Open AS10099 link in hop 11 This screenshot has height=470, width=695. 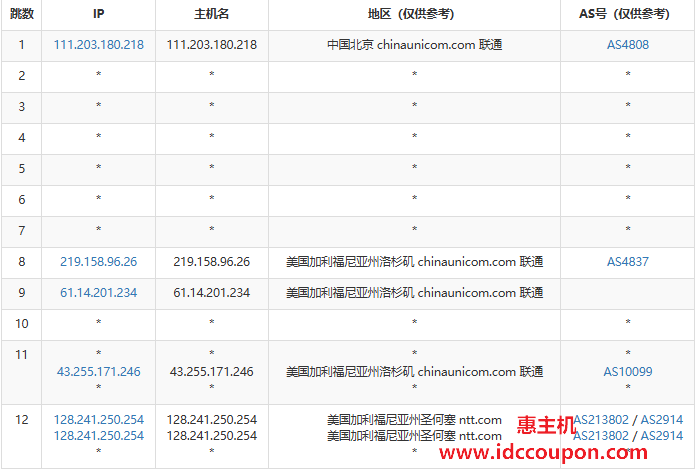pos(628,372)
